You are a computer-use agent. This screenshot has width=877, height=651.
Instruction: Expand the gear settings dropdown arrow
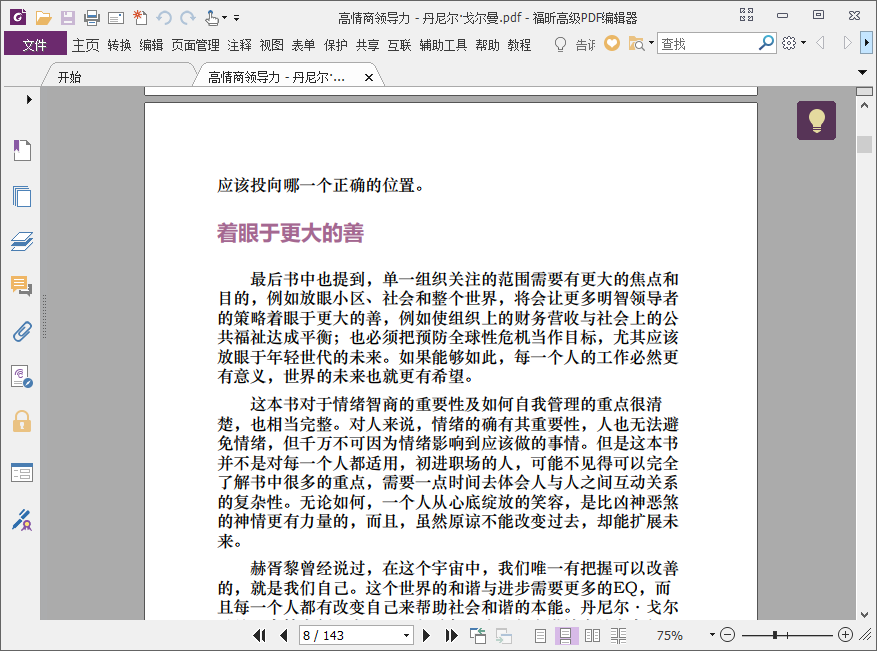click(x=804, y=43)
